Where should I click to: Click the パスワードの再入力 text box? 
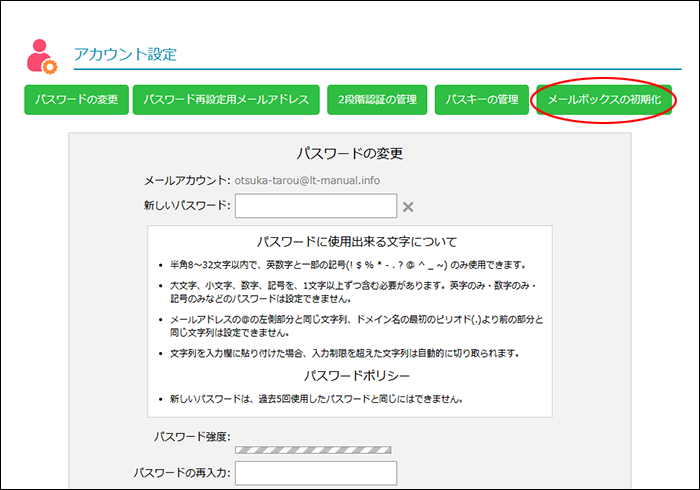(315, 473)
